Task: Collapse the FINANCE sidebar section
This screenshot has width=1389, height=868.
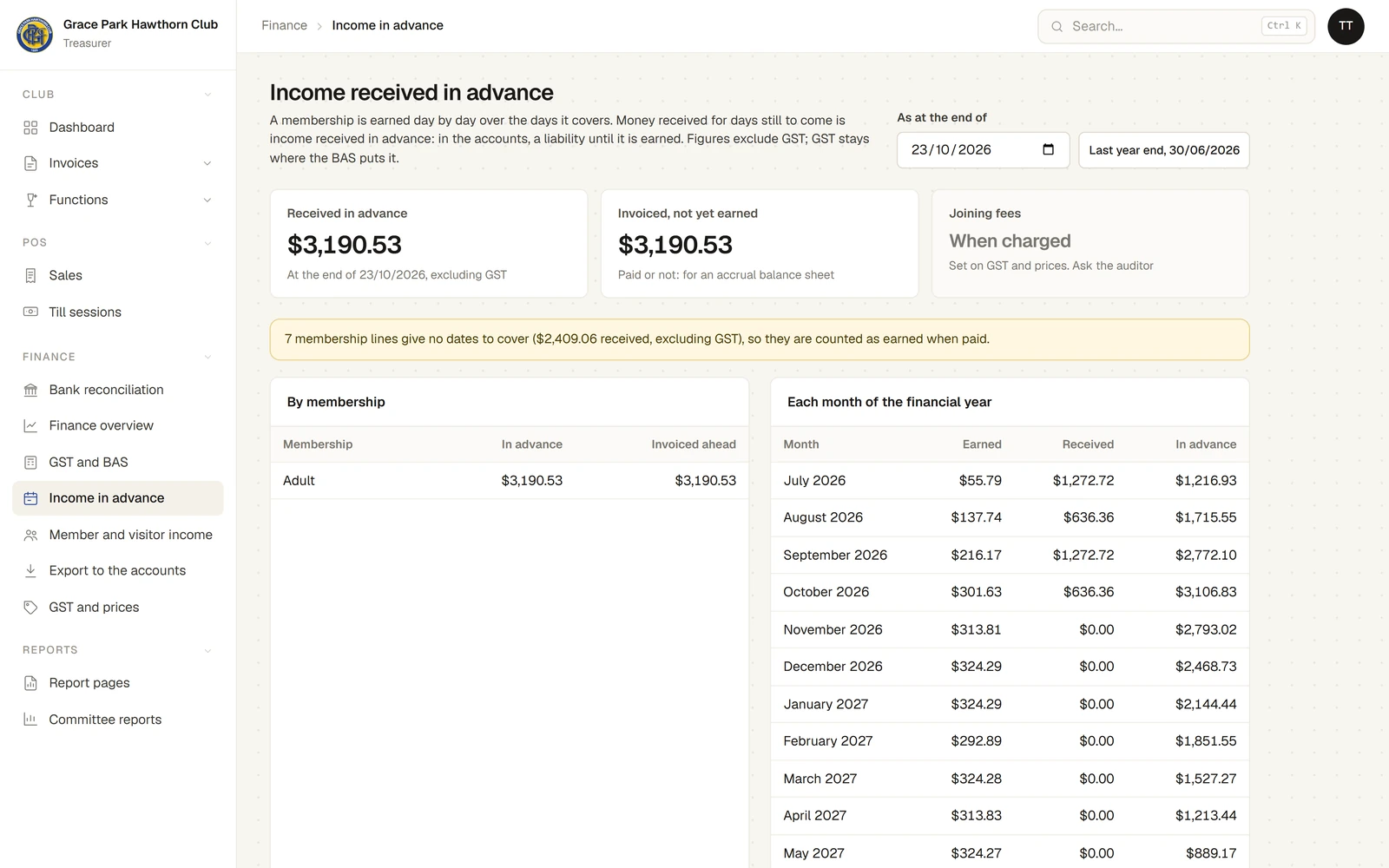Action: [207, 357]
